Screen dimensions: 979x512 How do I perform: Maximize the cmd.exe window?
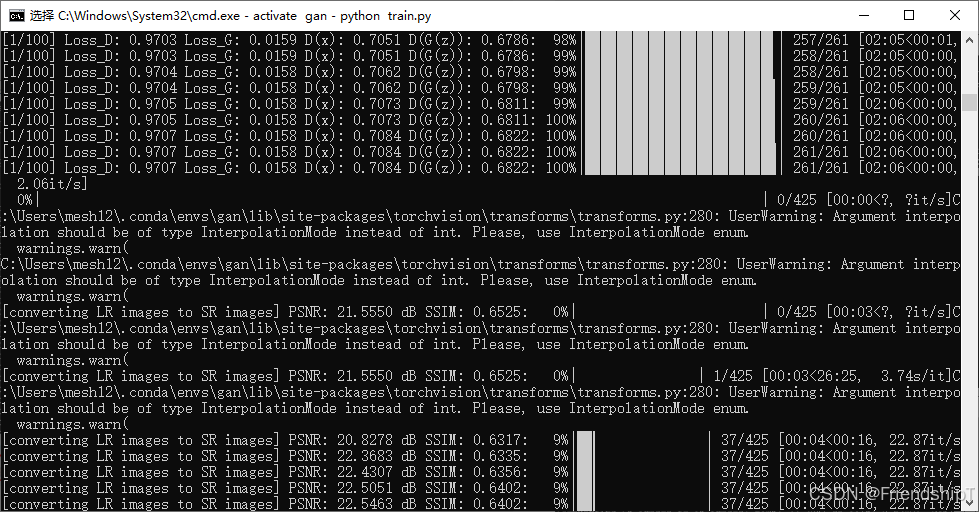(x=909, y=16)
